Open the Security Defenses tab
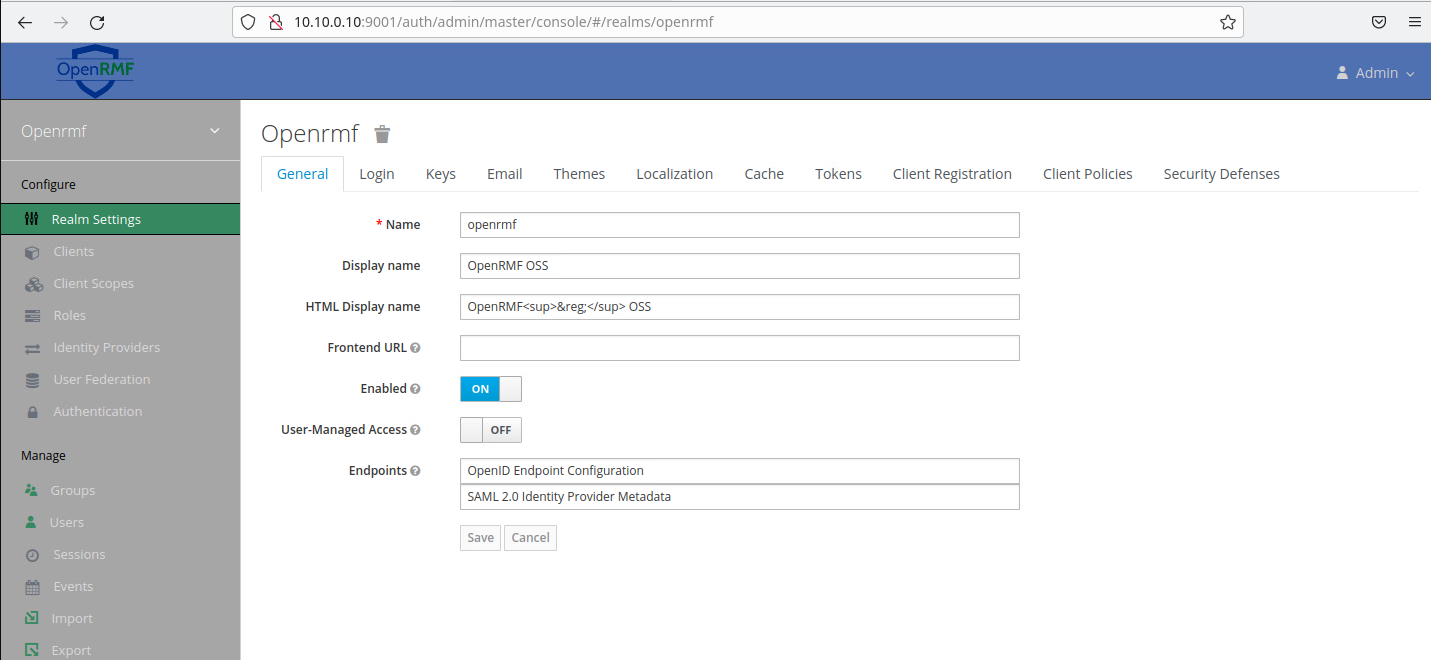1431x660 pixels. 1221,173
